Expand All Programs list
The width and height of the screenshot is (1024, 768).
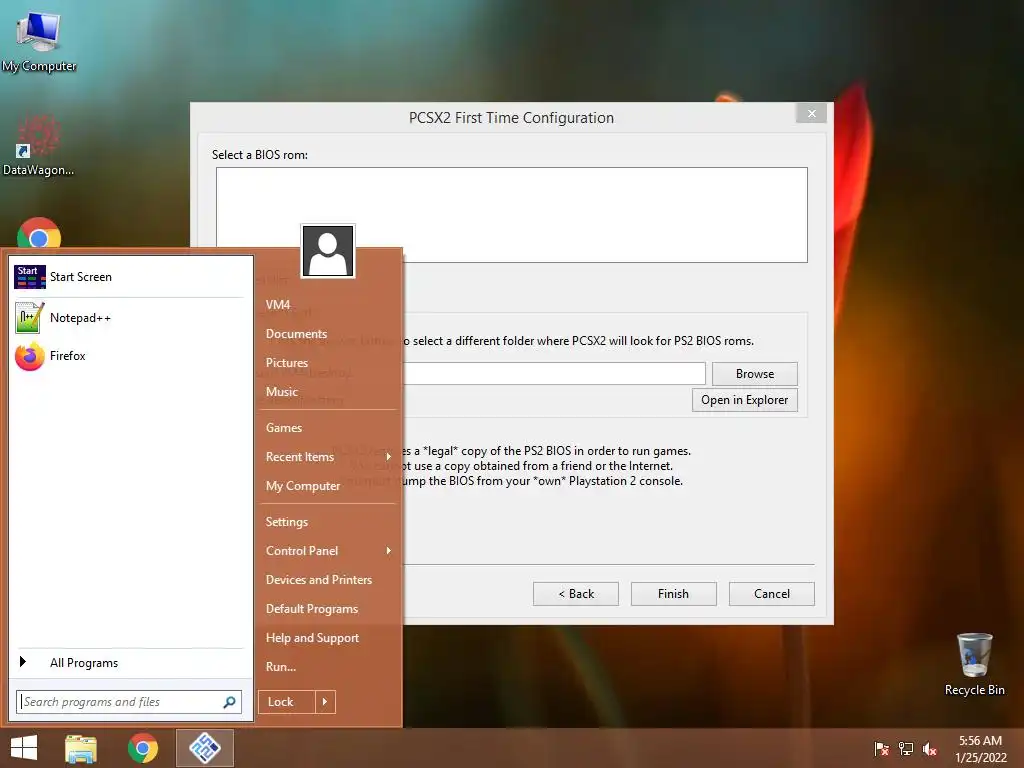(129, 663)
